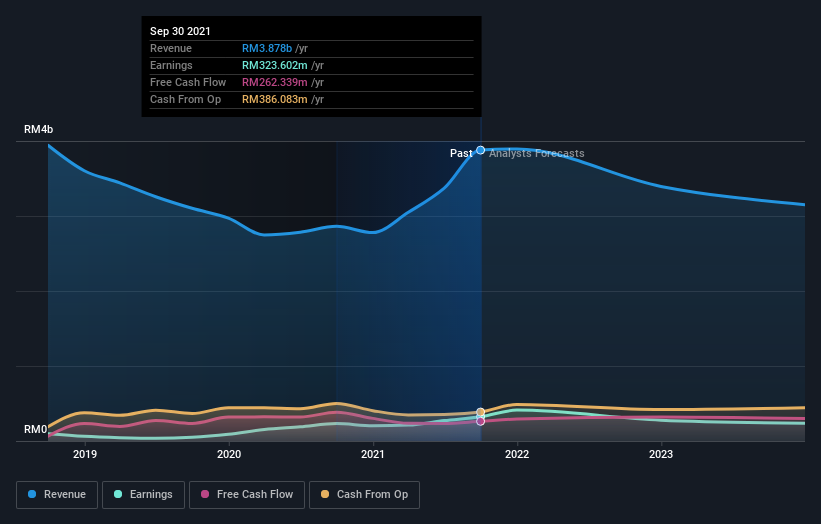Click the Cash From Op label in tooltip
The width and height of the screenshot is (821, 524).
(185, 99)
